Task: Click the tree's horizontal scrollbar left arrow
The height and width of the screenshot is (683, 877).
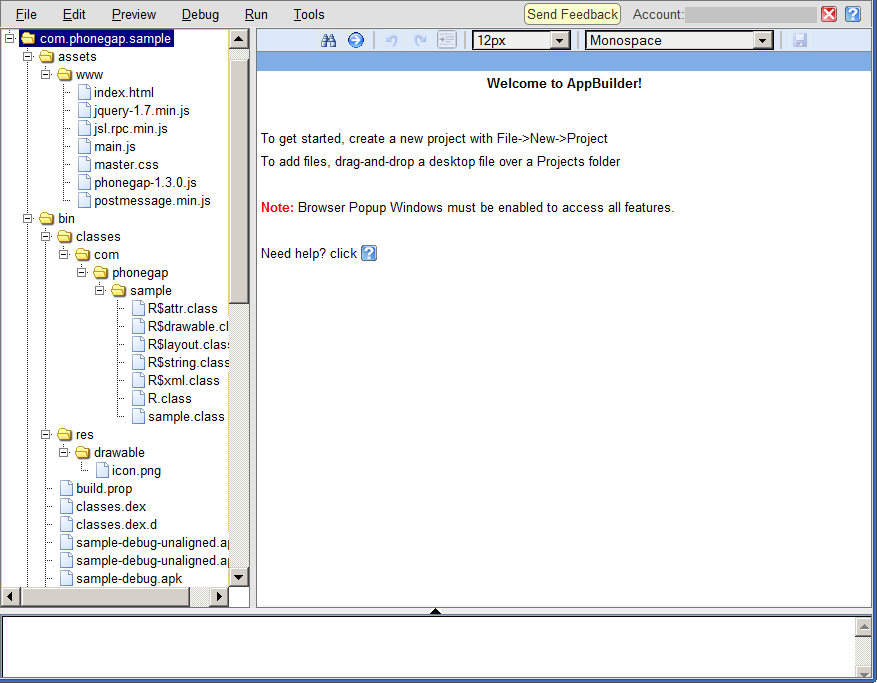Action: 10,597
